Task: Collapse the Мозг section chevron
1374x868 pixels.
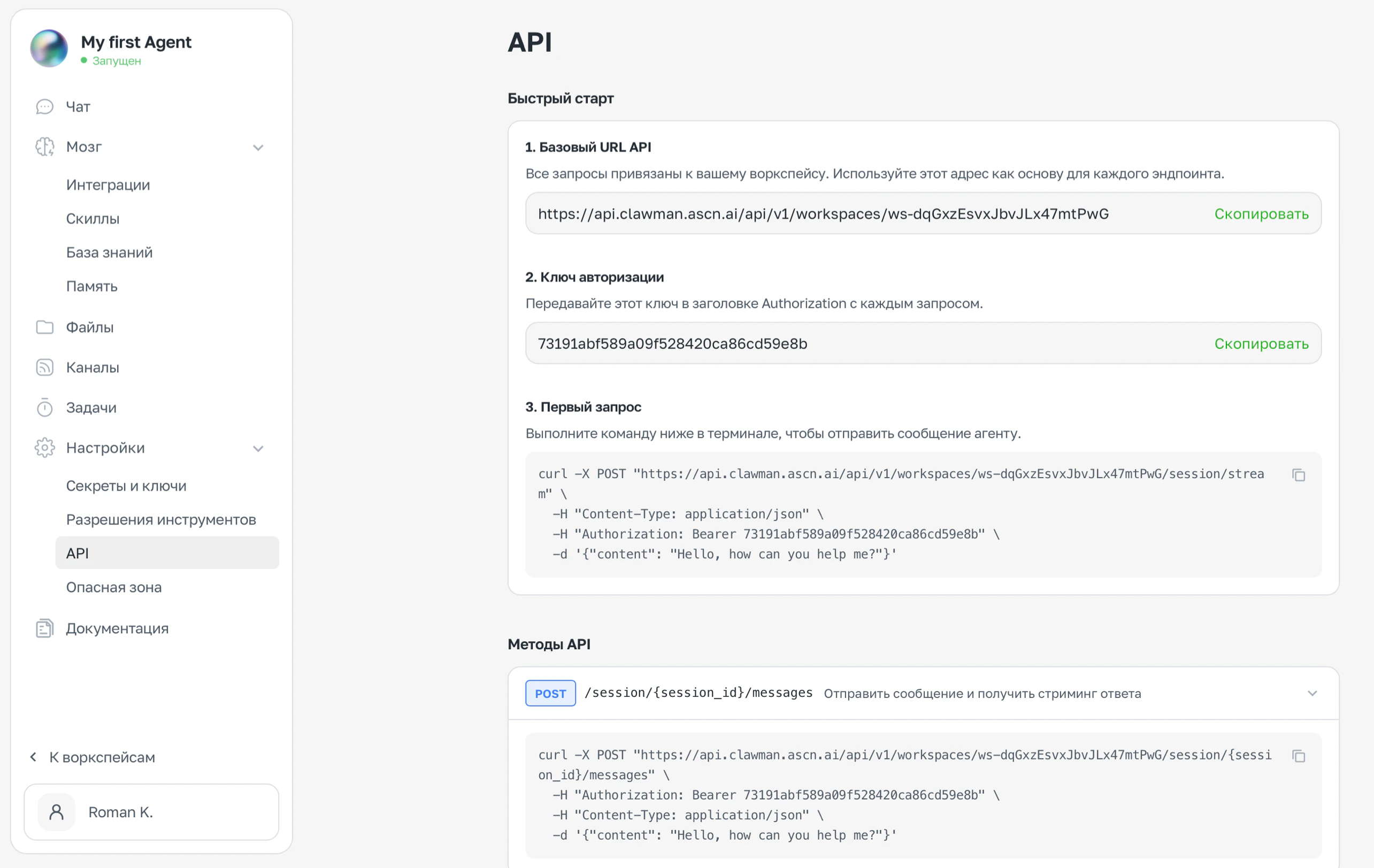Action: 258,147
